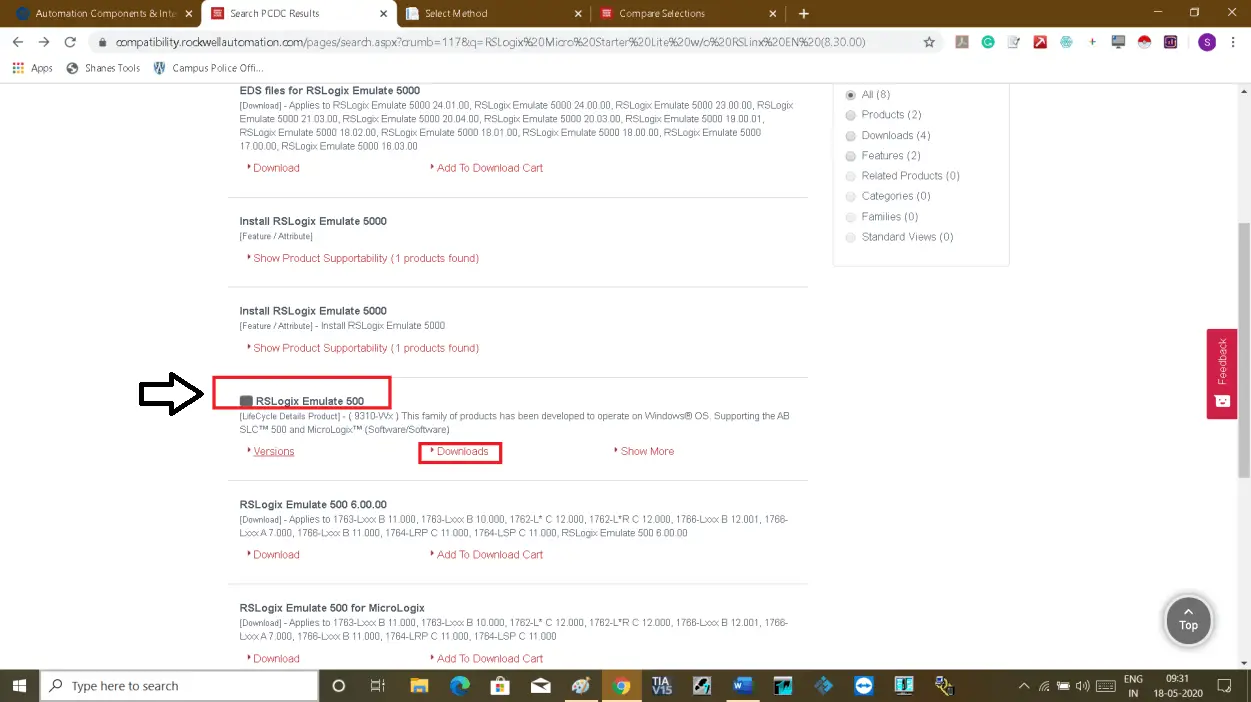
Task: Open the Campus Police Offi... bookmark
Action: click(208, 68)
